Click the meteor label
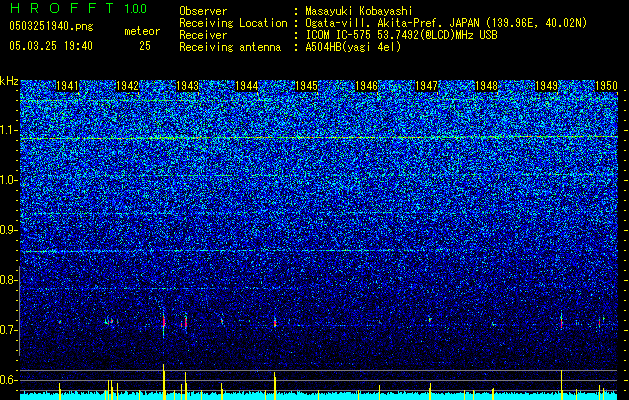Screen dimensions: 629x400 142,31
